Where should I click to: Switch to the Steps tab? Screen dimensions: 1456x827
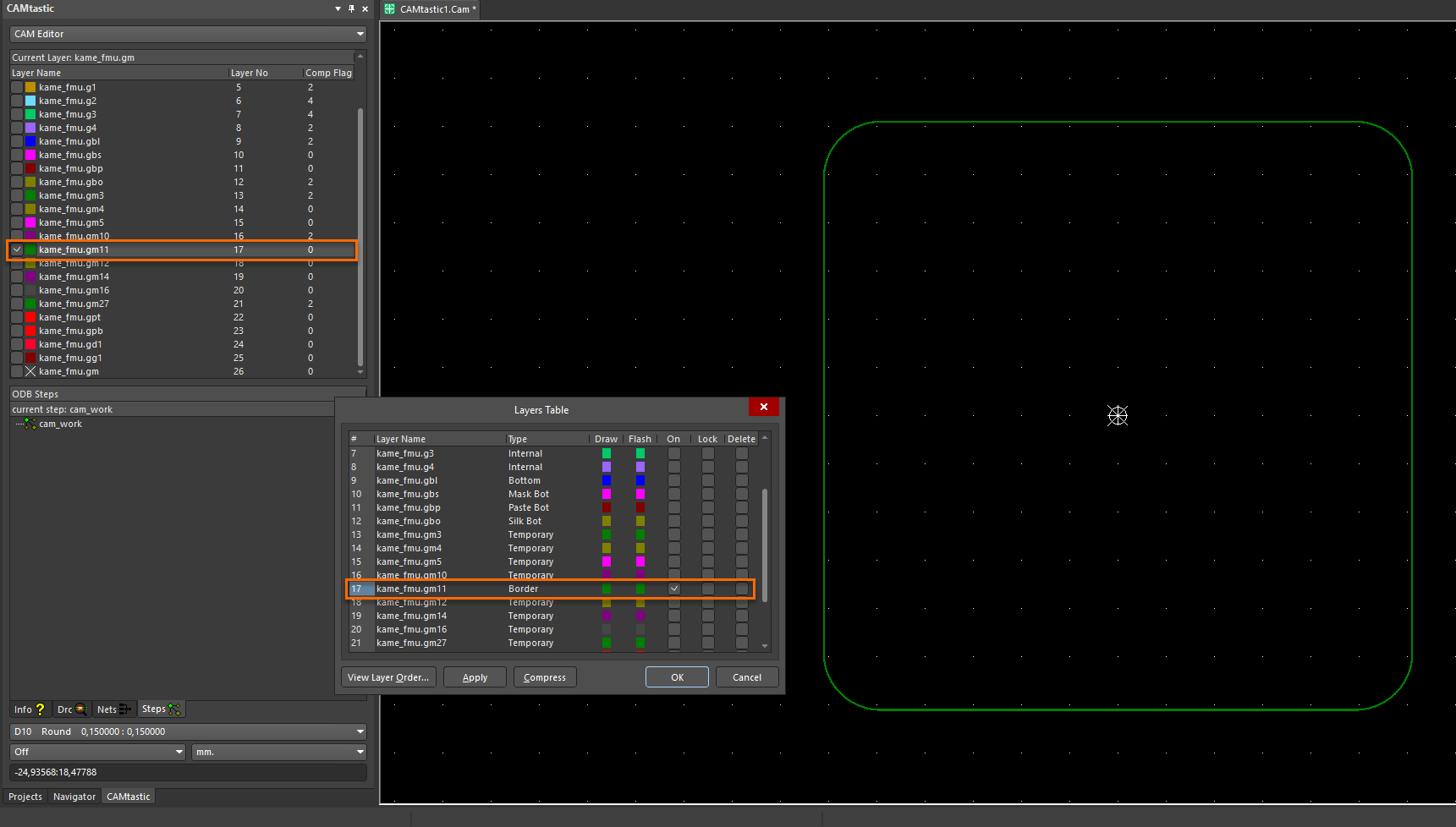(161, 709)
